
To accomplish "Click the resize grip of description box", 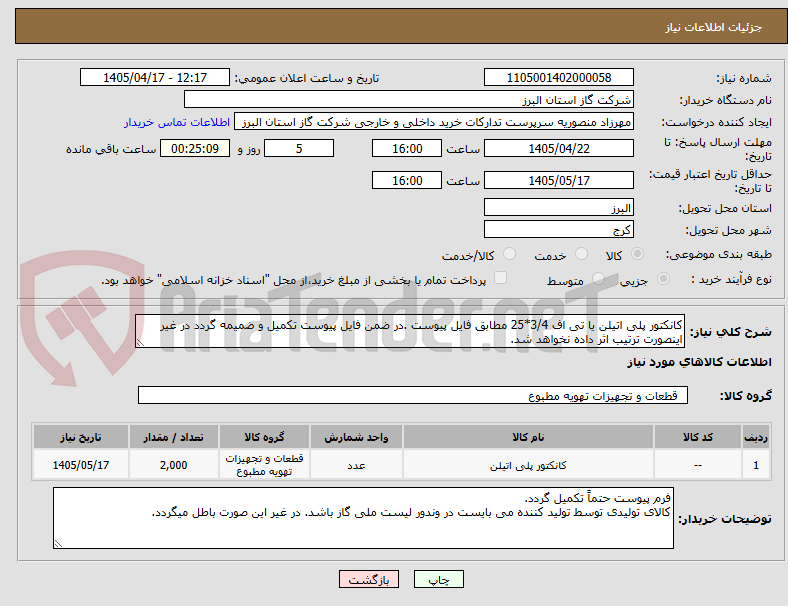I will 140,343.
